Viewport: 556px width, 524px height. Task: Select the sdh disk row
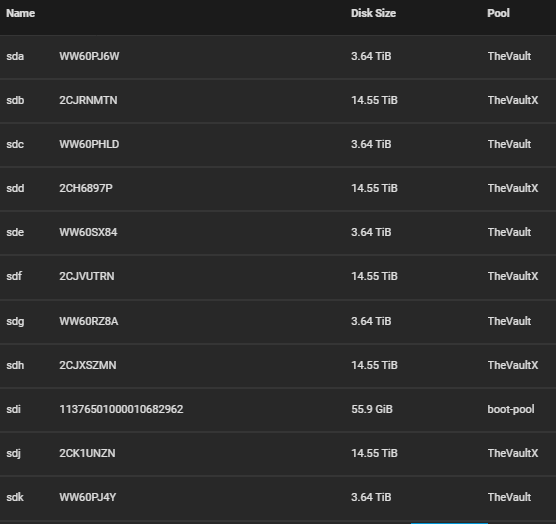[x=278, y=365]
